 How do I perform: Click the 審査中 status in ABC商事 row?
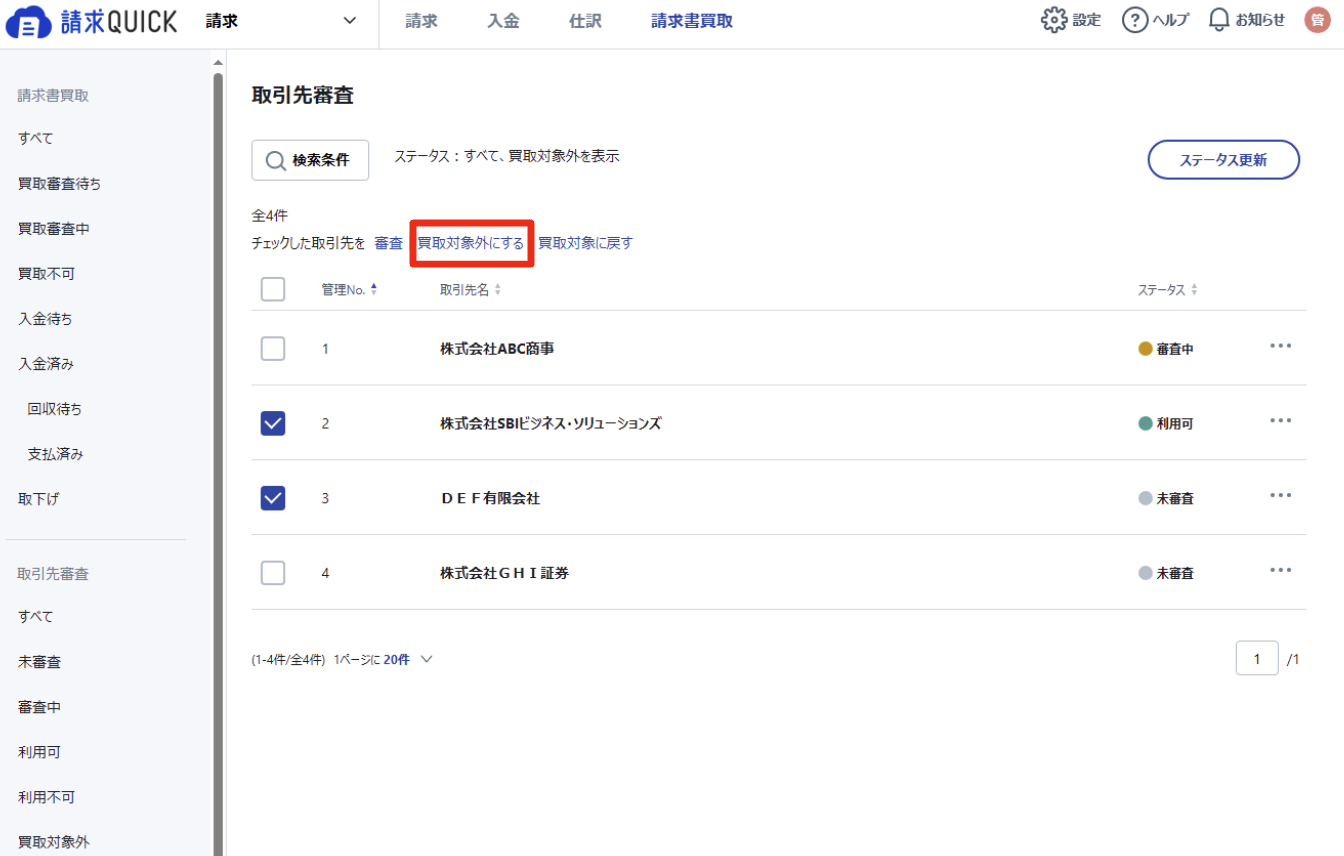click(1166, 349)
